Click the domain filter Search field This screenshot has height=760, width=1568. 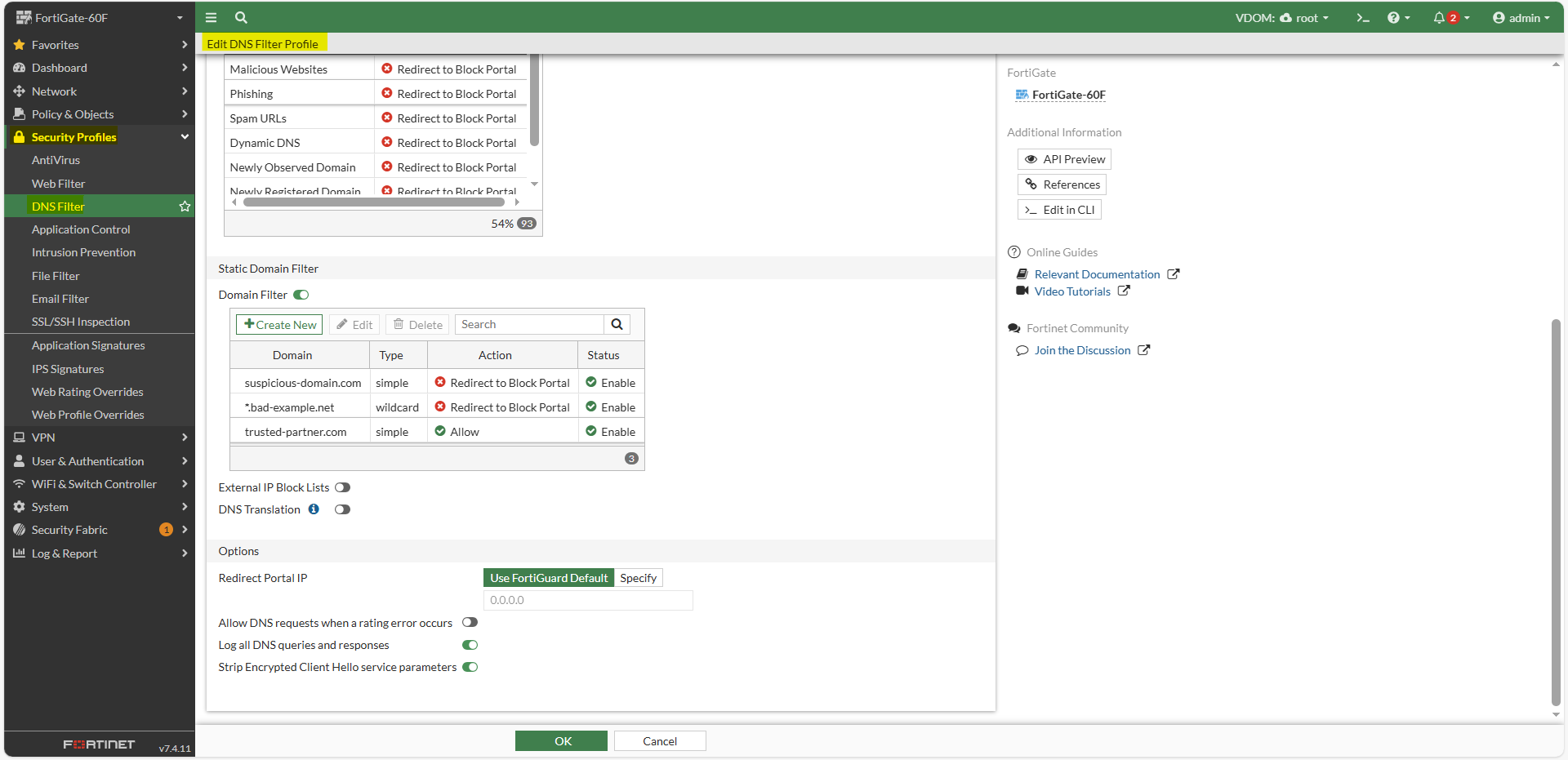point(529,324)
